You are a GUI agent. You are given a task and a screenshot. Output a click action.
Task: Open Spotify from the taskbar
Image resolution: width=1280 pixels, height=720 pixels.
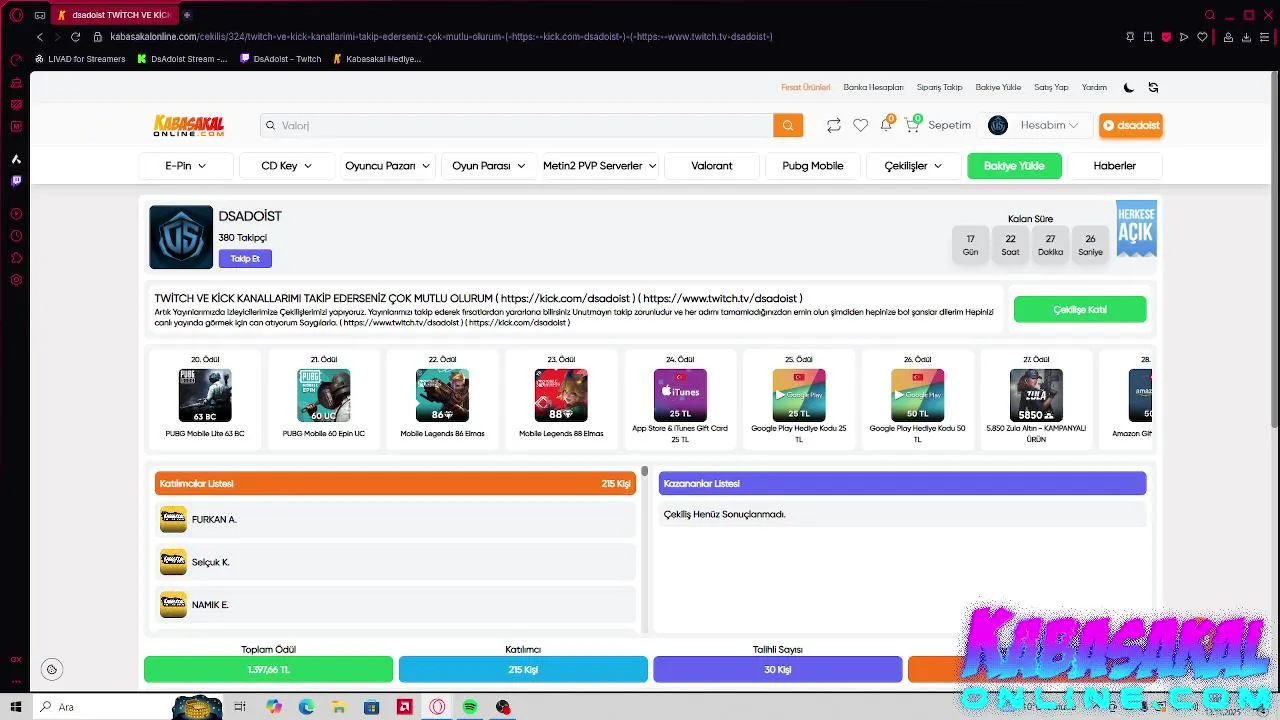[x=470, y=707]
